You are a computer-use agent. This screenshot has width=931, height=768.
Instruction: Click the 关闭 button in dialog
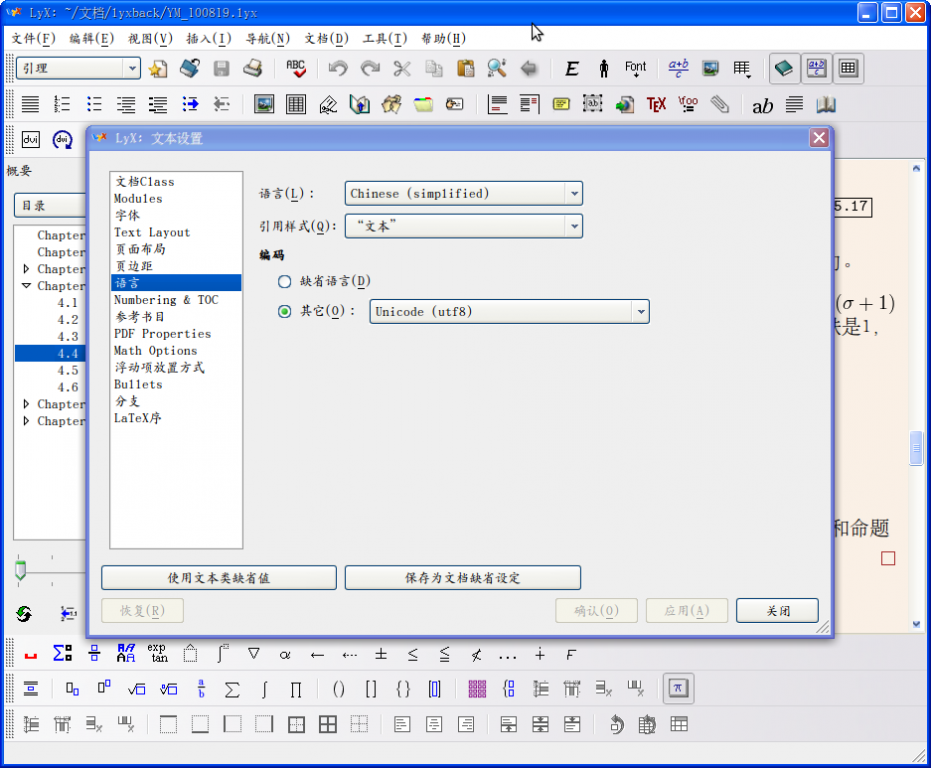point(777,611)
